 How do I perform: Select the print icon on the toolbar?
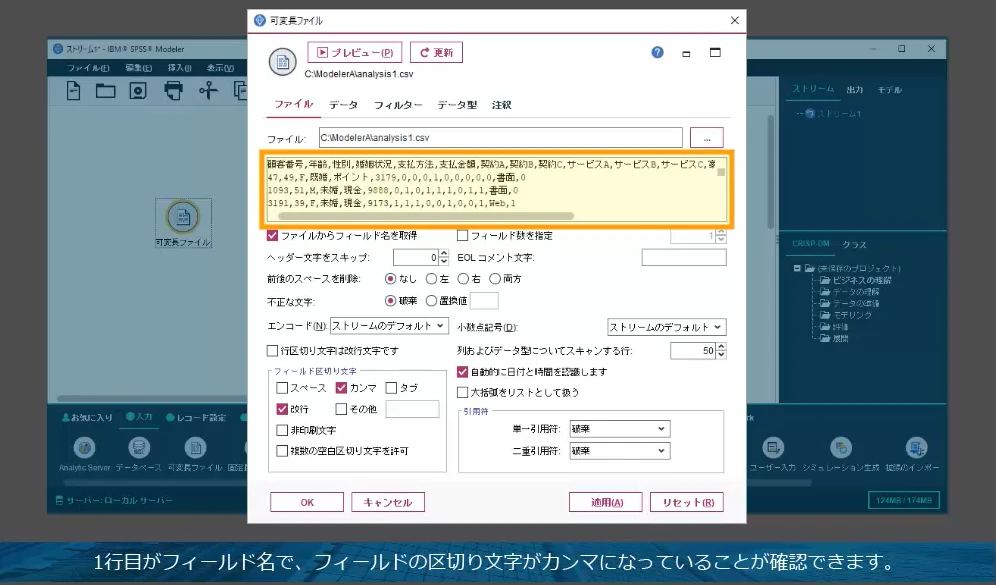174,90
